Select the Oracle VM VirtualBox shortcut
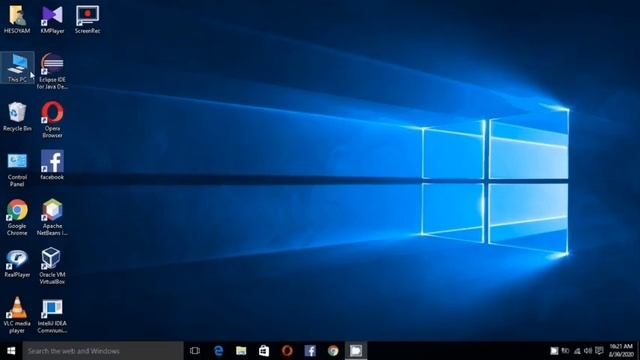 (52, 266)
